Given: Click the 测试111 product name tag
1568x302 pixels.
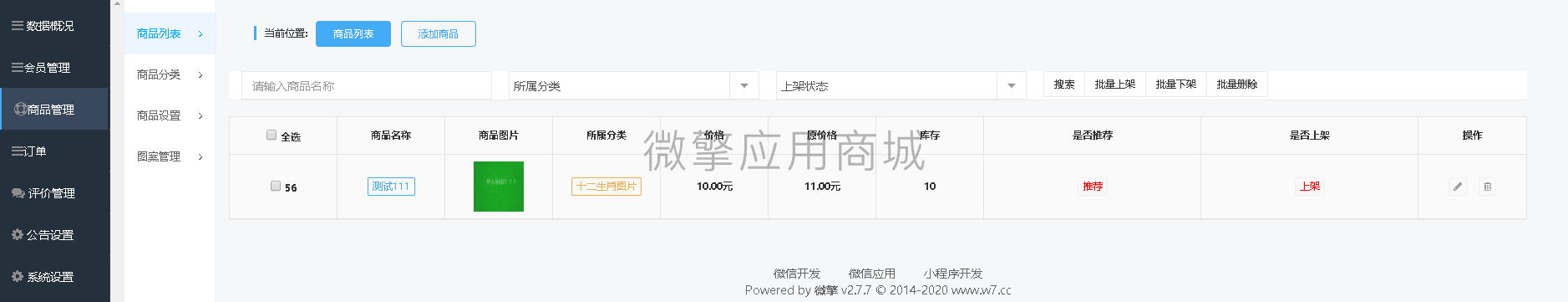Looking at the screenshot, I should click(391, 187).
